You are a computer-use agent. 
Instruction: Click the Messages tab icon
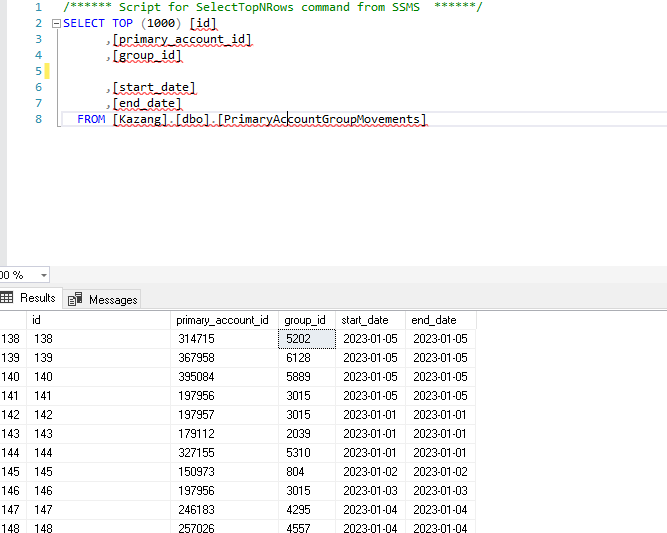(x=76, y=299)
